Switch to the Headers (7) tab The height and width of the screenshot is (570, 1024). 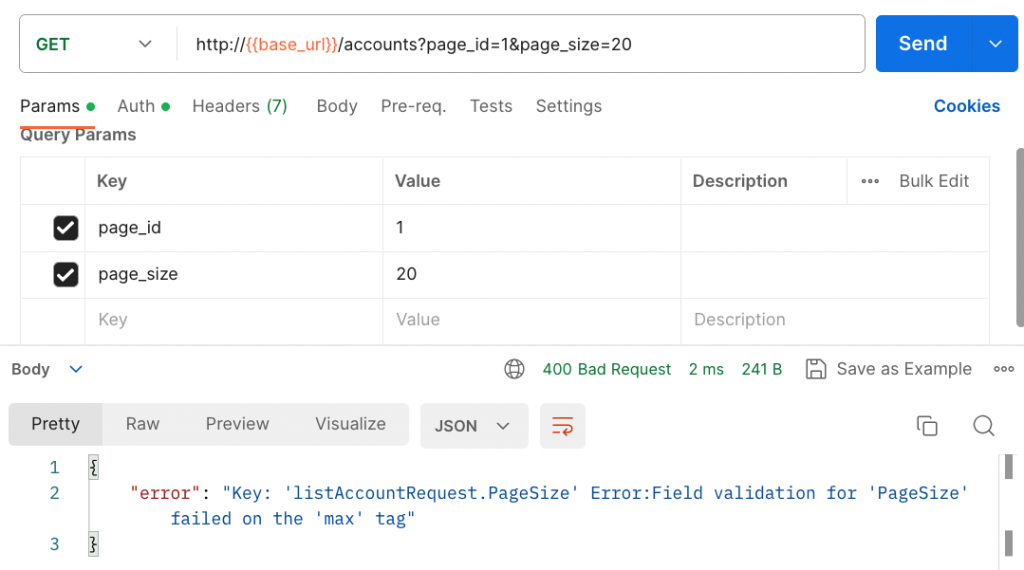(x=240, y=106)
